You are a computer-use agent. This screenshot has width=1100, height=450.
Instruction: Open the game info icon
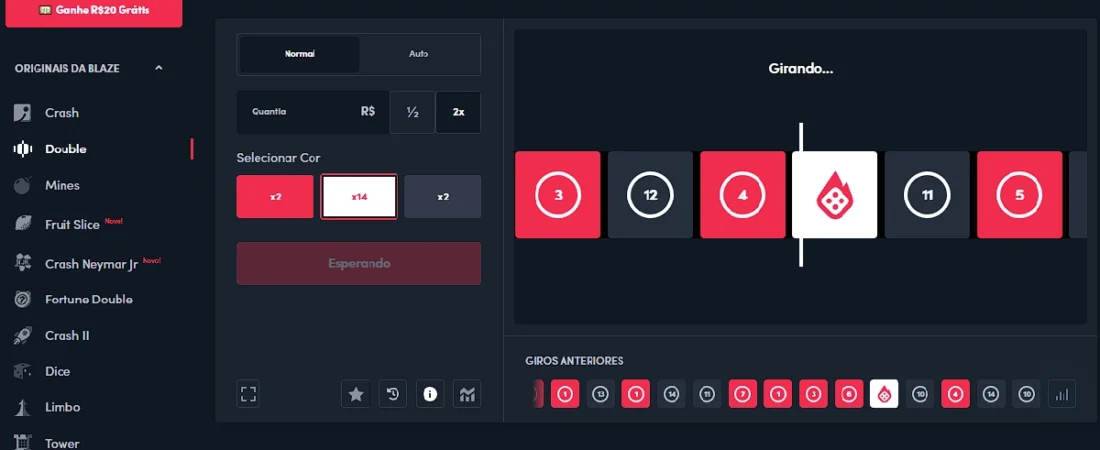pyautogui.click(x=430, y=394)
